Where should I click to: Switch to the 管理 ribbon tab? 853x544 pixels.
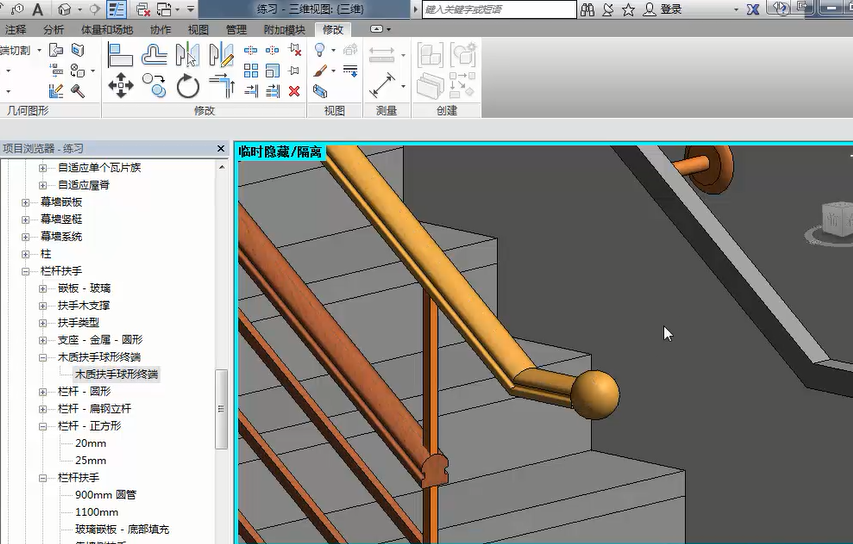click(x=236, y=30)
